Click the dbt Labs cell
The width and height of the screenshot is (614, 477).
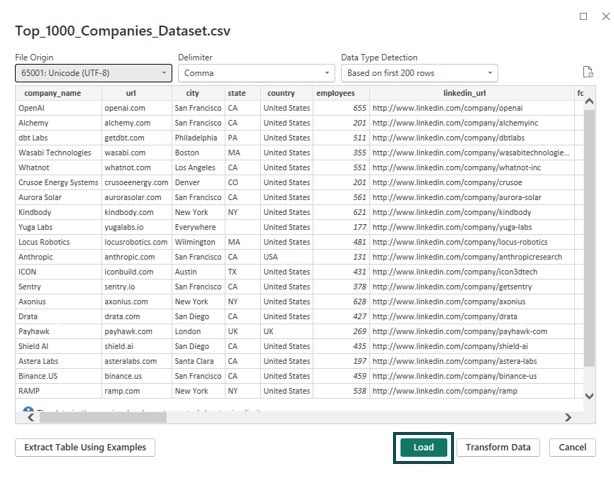pyautogui.click(x=59, y=138)
